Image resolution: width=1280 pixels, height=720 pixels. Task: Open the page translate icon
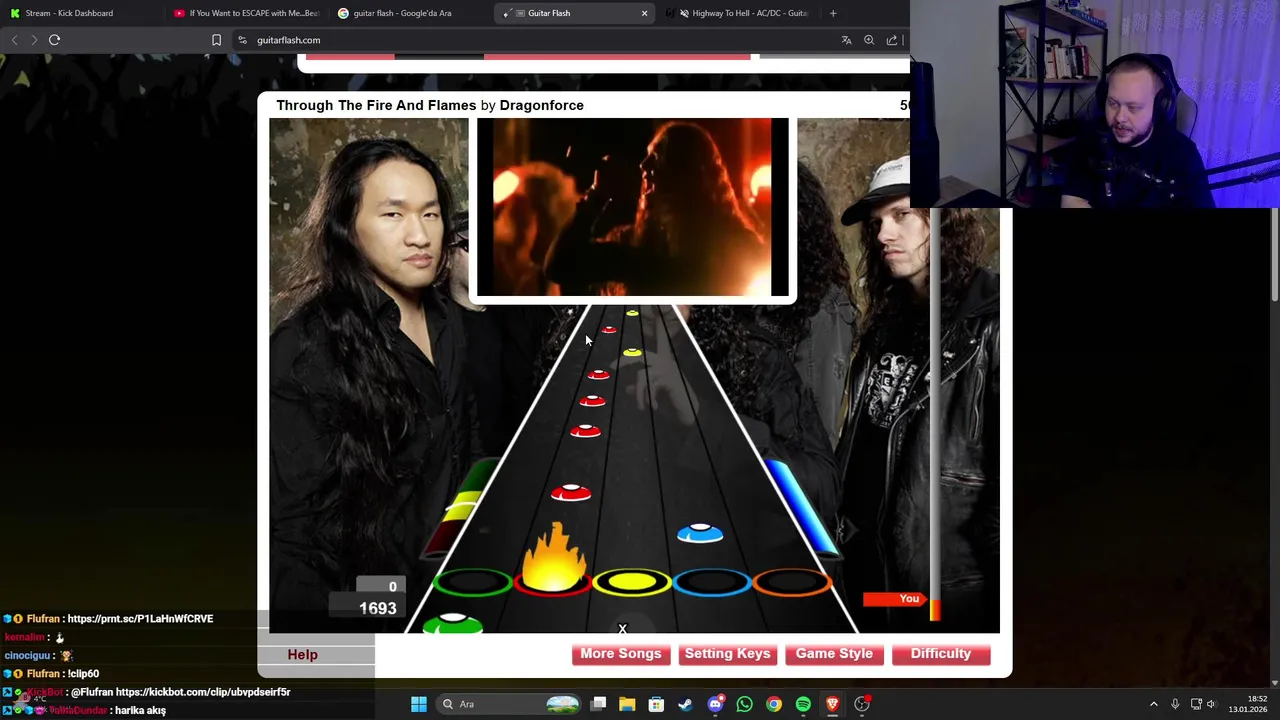[846, 40]
